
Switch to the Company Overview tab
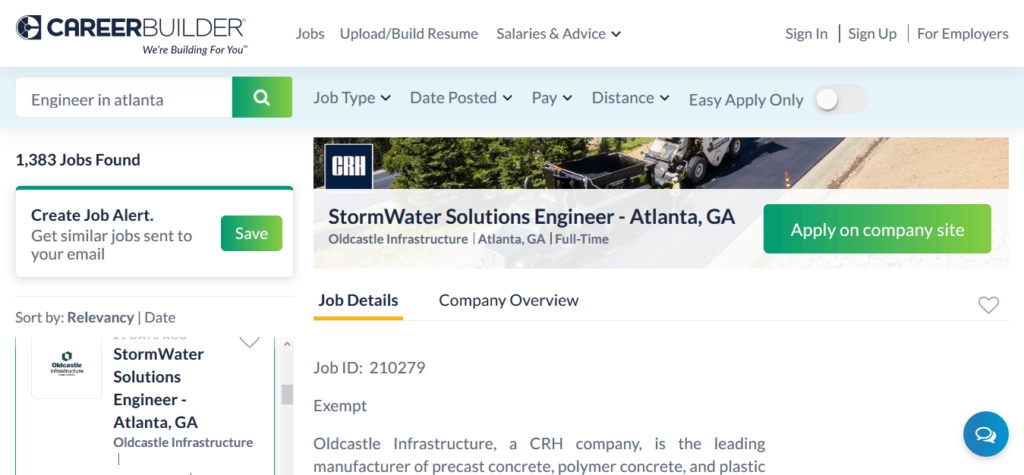(x=508, y=300)
